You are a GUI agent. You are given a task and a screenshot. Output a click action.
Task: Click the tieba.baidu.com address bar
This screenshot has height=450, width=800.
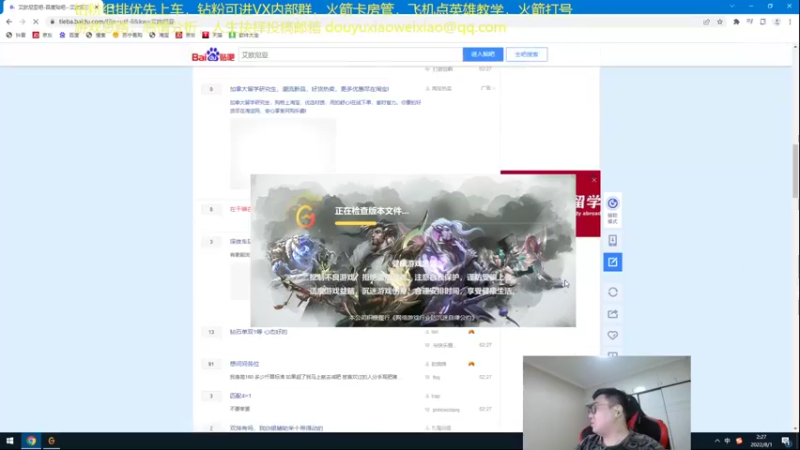(357, 22)
